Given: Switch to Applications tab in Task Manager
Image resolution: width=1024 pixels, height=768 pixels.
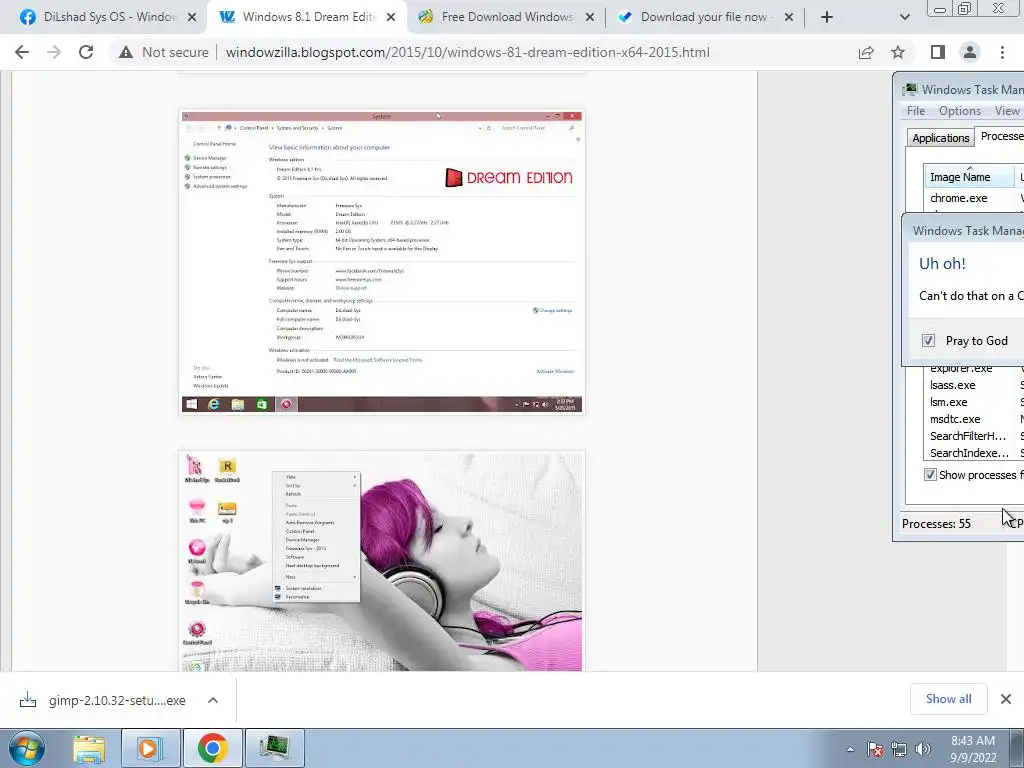Looking at the screenshot, I should pos(940,138).
